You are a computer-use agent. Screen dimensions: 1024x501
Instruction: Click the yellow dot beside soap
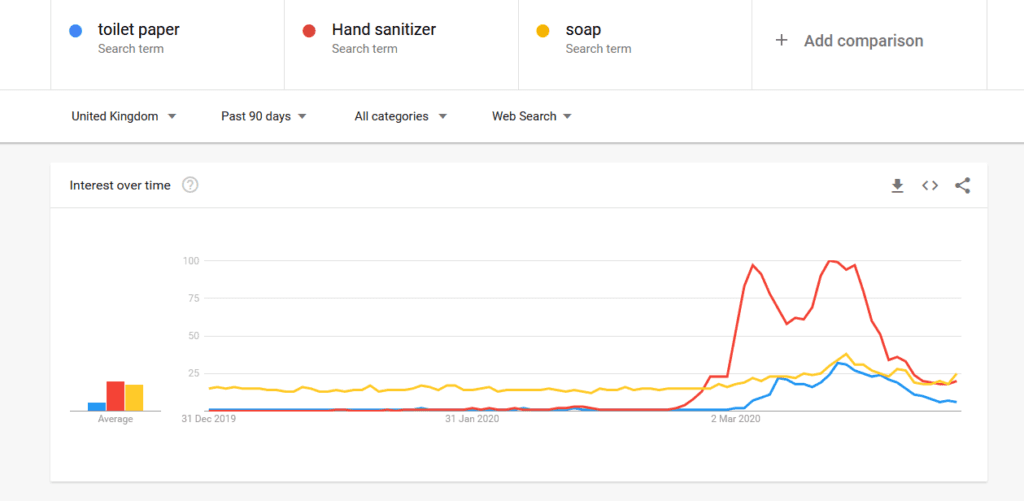coord(544,31)
